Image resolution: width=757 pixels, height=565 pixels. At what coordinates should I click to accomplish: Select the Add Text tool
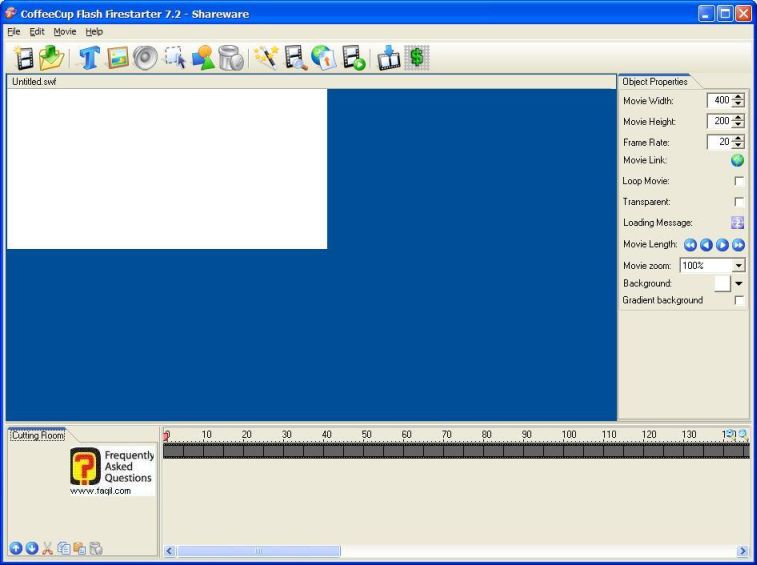(90, 58)
